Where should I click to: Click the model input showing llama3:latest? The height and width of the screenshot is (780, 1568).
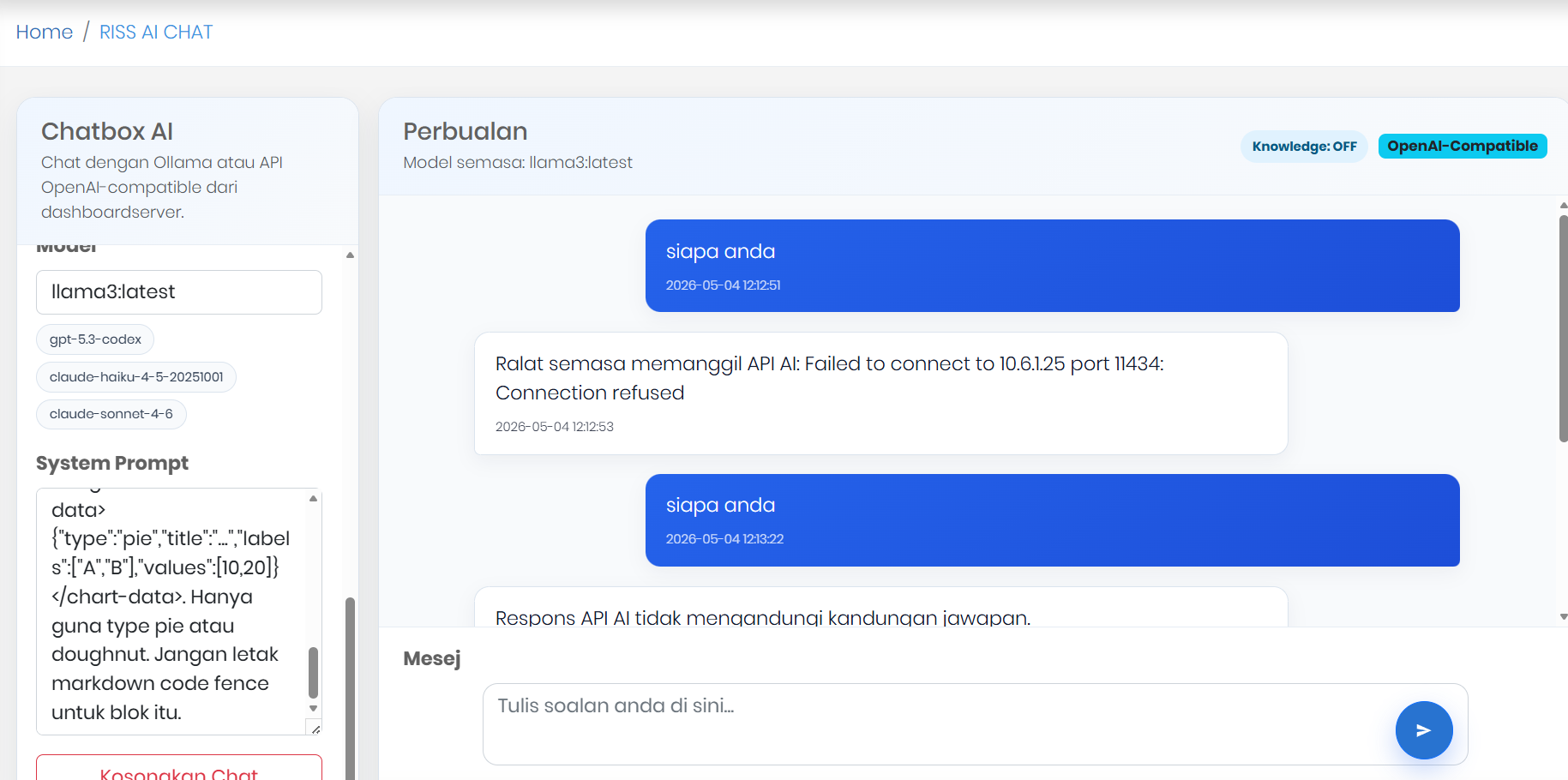pos(179,292)
